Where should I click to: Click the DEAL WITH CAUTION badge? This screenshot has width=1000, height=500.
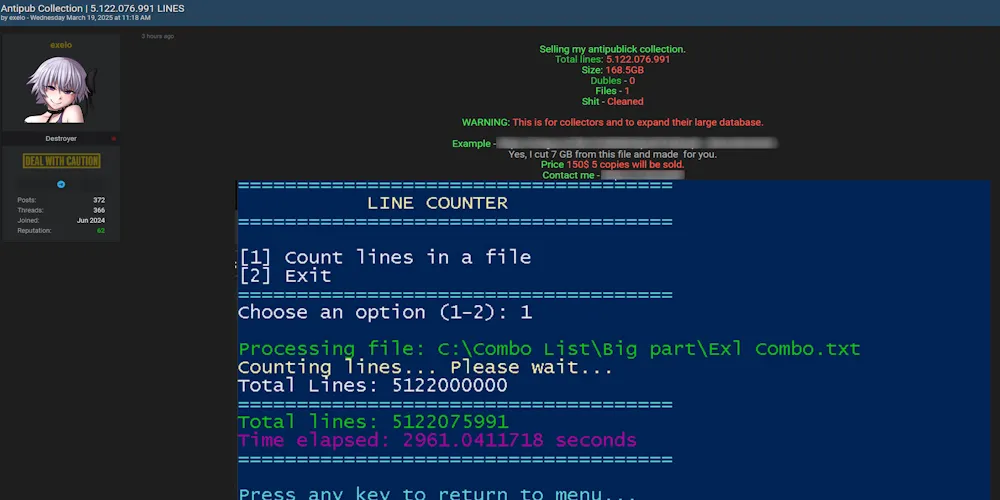point(61,161)
